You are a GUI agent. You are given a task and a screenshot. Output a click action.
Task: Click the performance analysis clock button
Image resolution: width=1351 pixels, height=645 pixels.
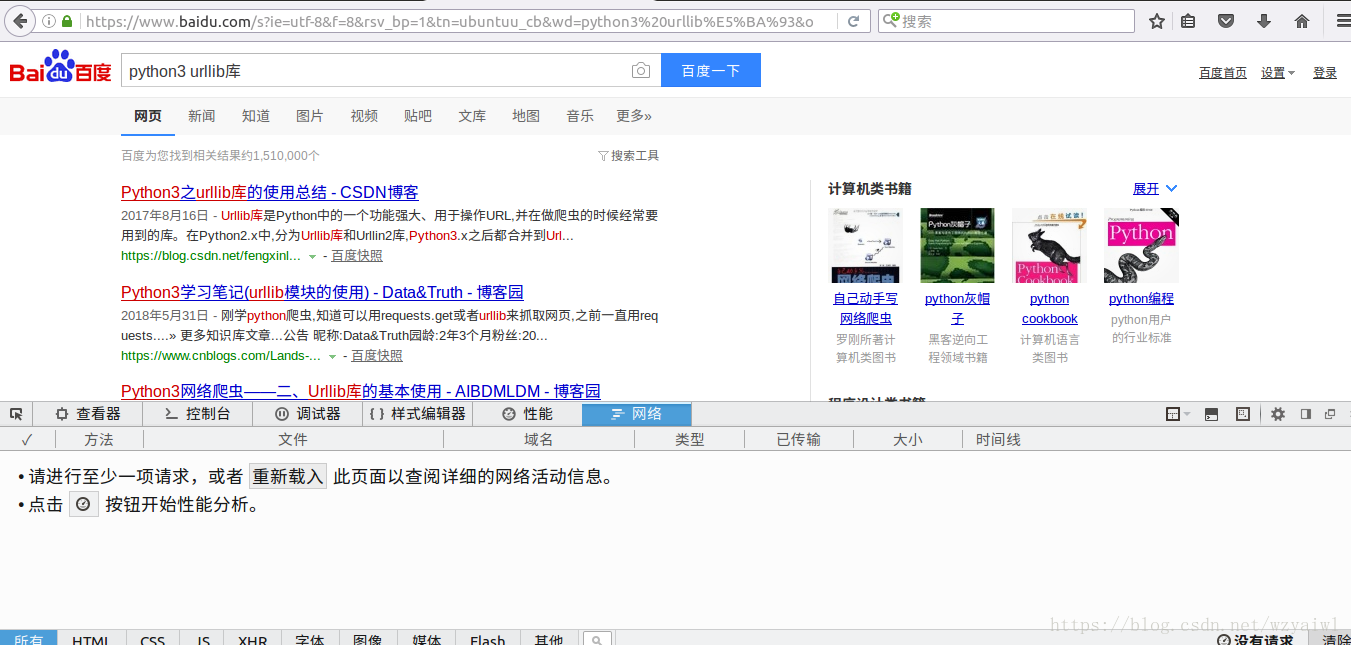(x=84, y=505)
